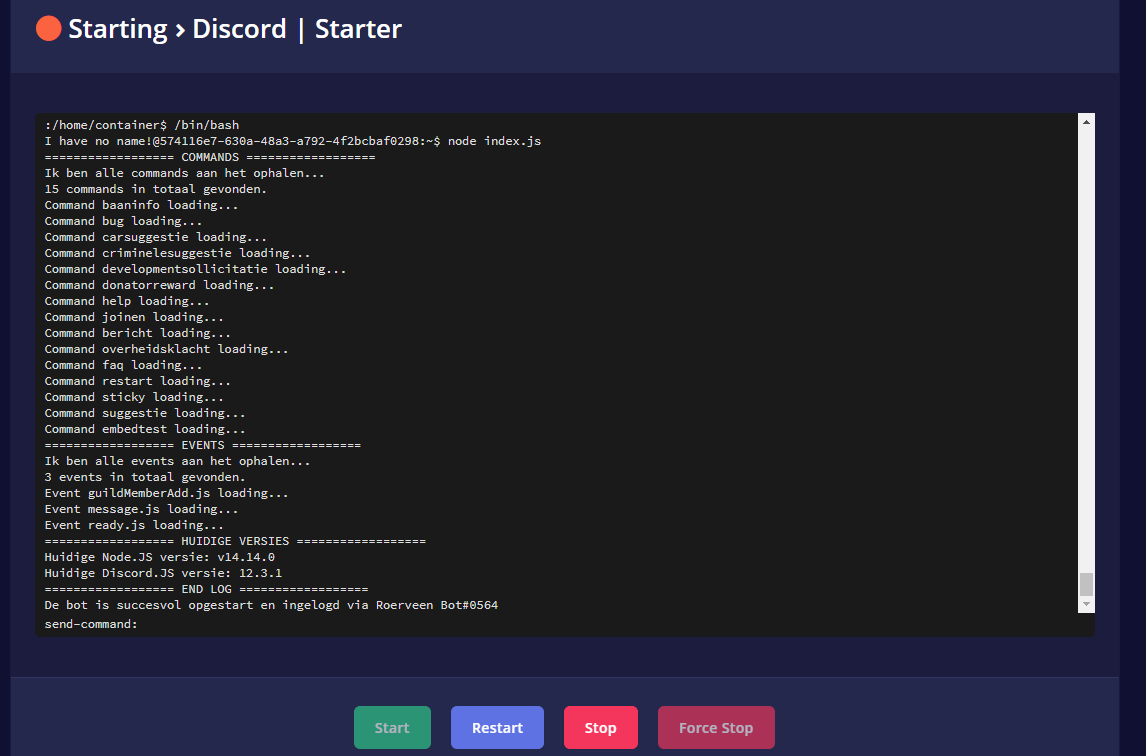
Task: Click the 'node index.js' prompt line
Action: click(x=293, y=141)
